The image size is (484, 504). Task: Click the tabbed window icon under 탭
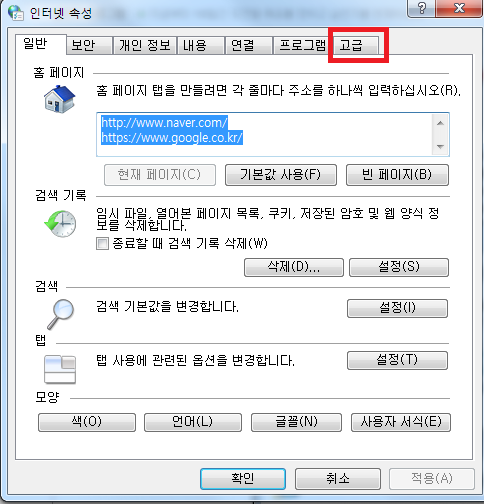(x=60, y=369)
